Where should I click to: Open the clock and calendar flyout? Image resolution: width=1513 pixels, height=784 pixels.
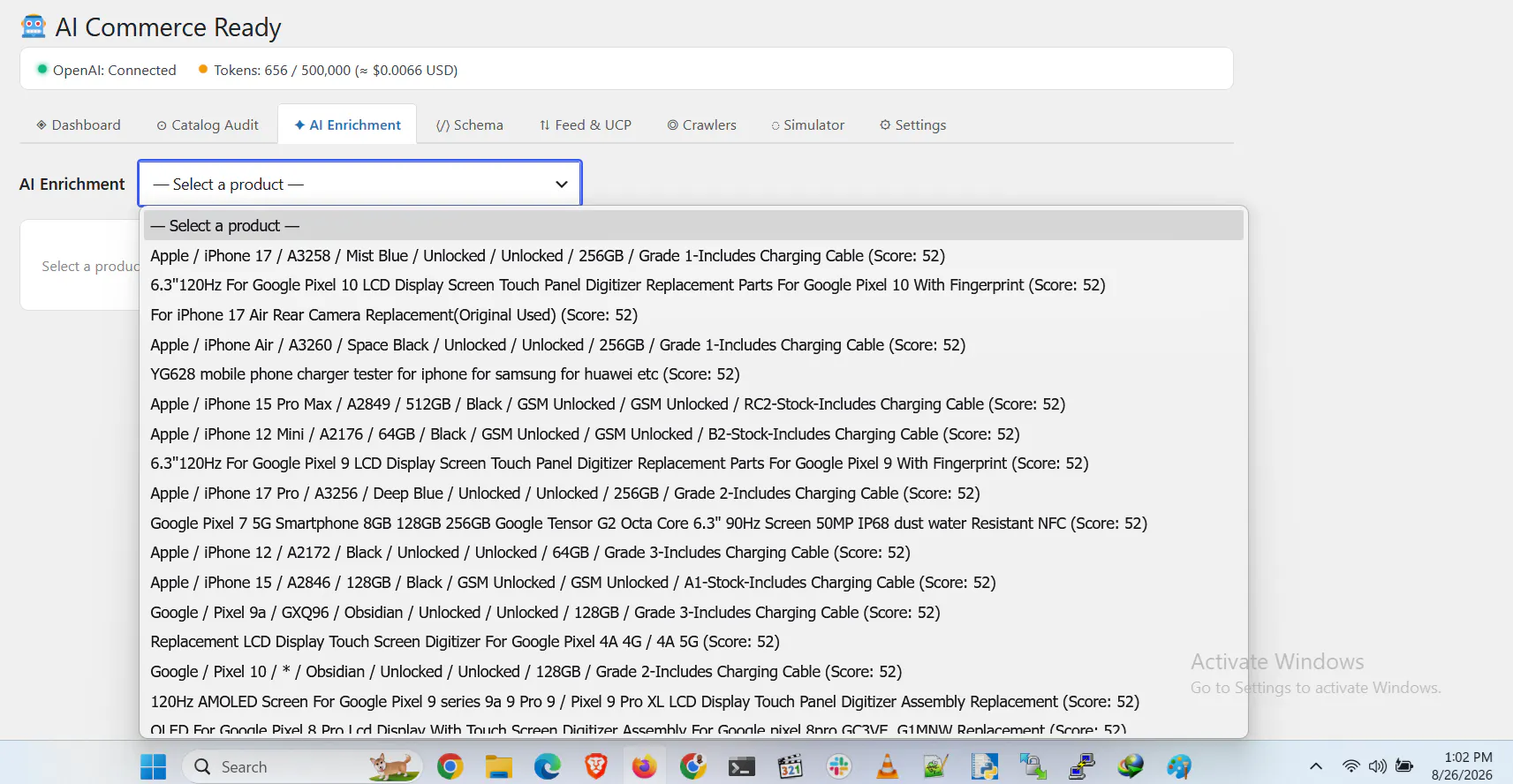[1463, 766]
